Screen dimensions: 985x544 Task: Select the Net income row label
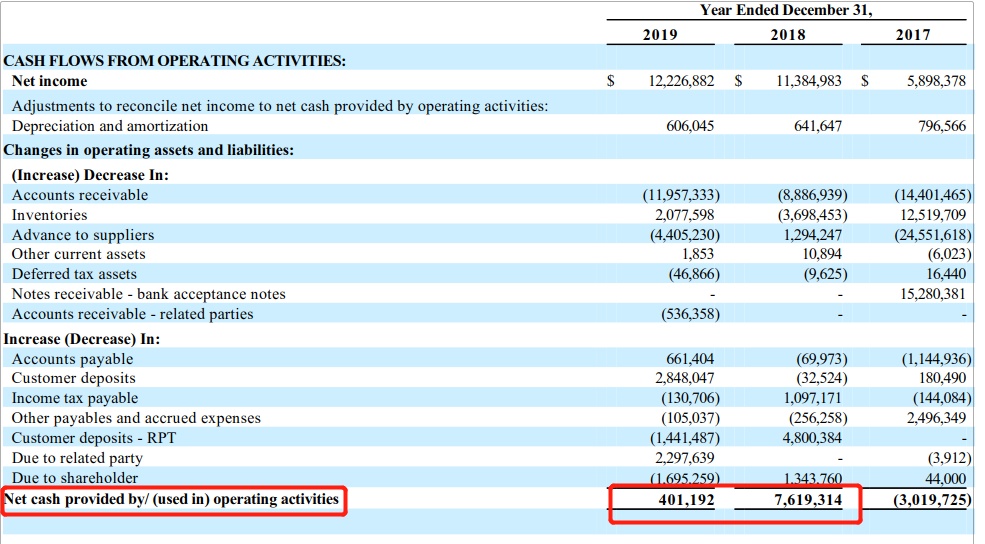click(x=49, y=81)
